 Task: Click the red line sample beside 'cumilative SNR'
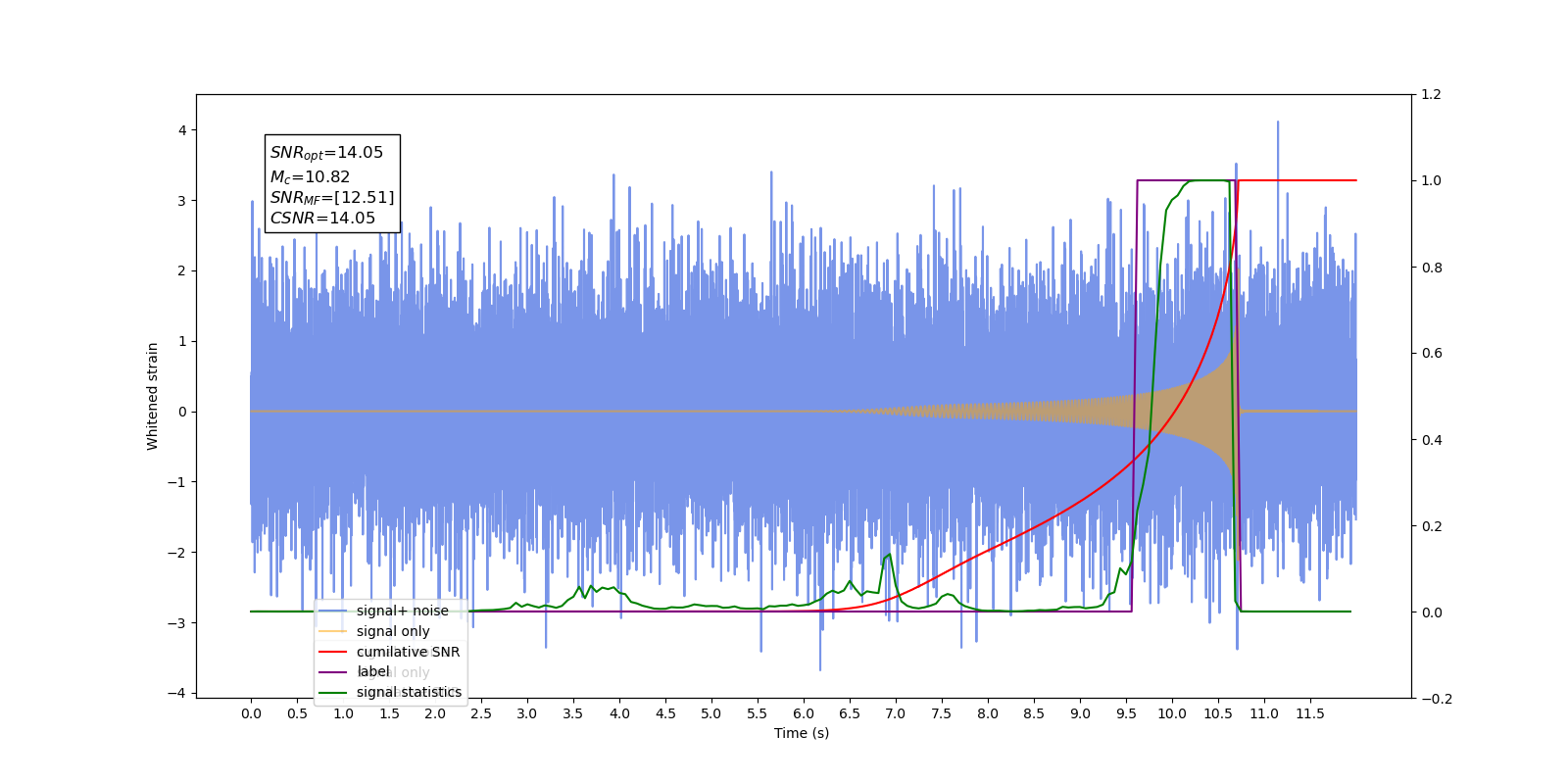[333, 652]
